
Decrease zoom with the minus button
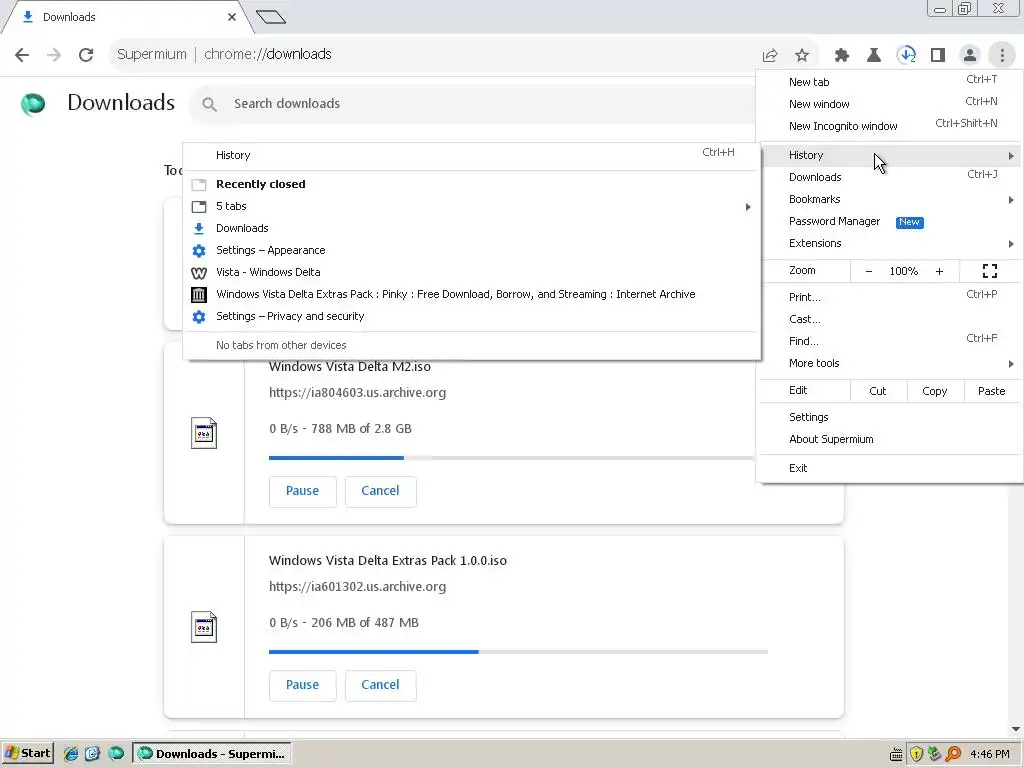[869, 271]
